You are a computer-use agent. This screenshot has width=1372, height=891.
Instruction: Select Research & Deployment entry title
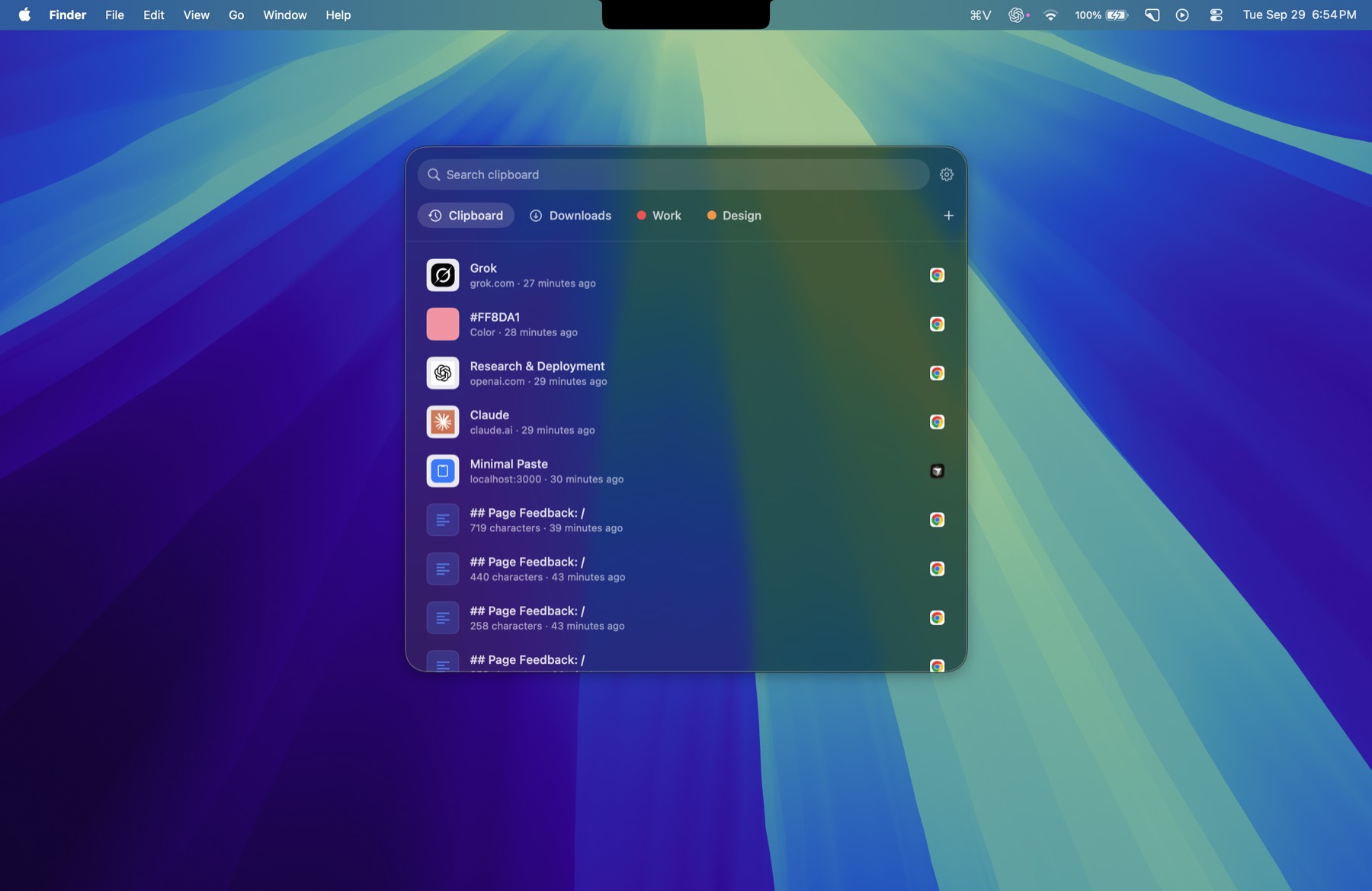point(537,366)
